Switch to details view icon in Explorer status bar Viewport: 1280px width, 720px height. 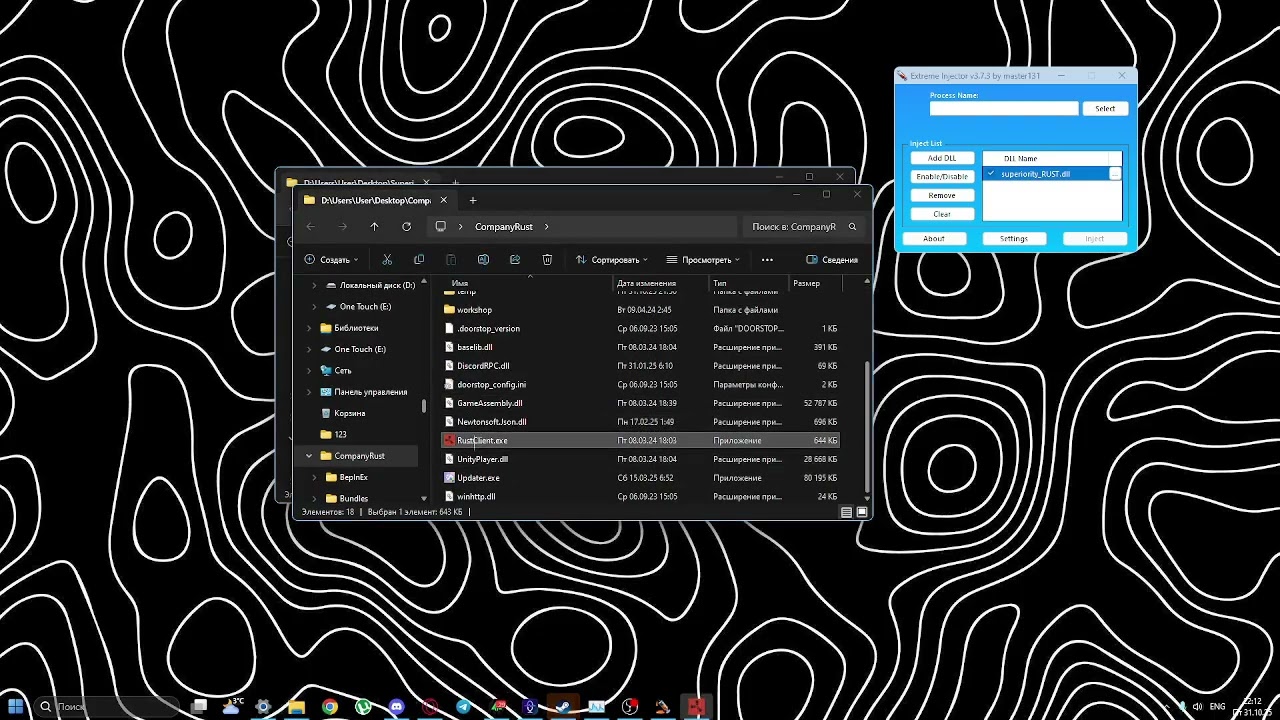[x=847, y=512]
